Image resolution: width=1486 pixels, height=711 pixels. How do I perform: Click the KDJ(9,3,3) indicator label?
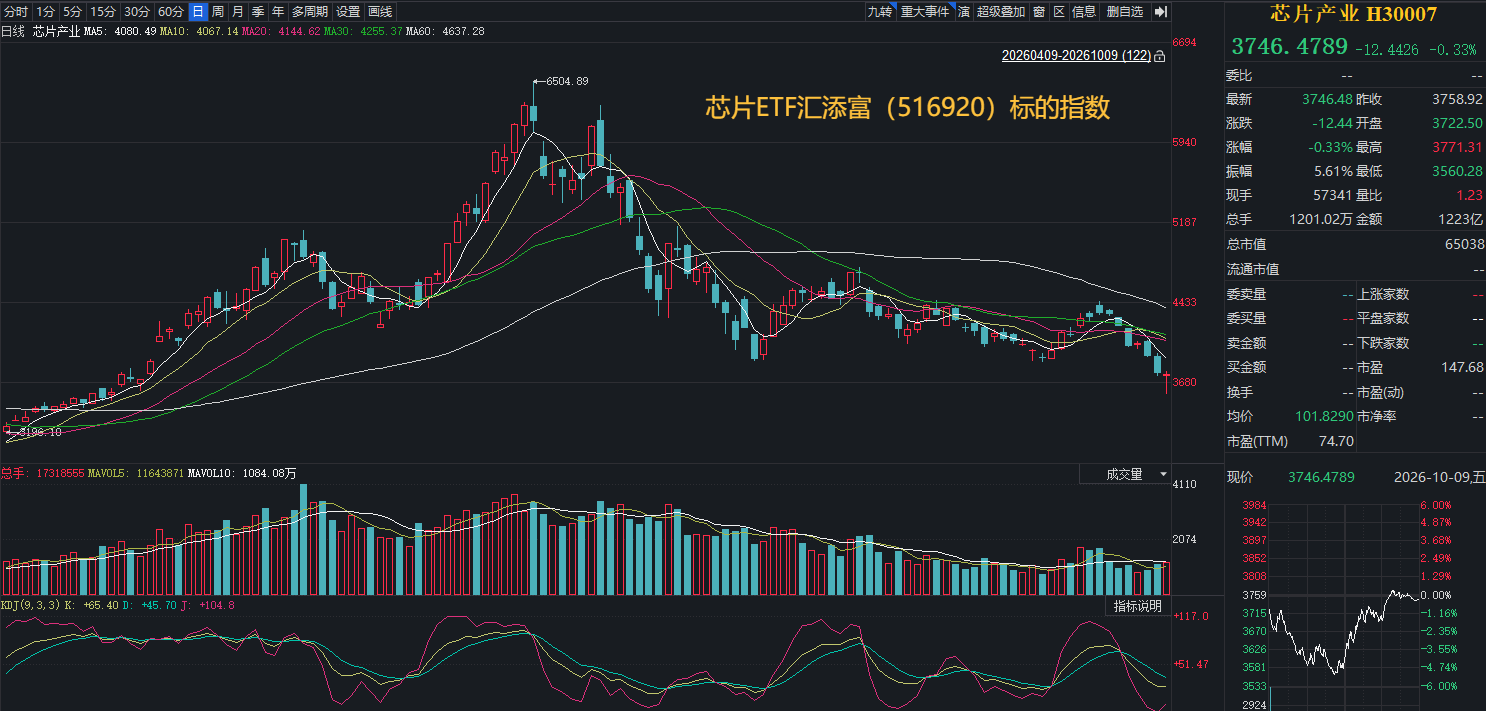(30, 606)
